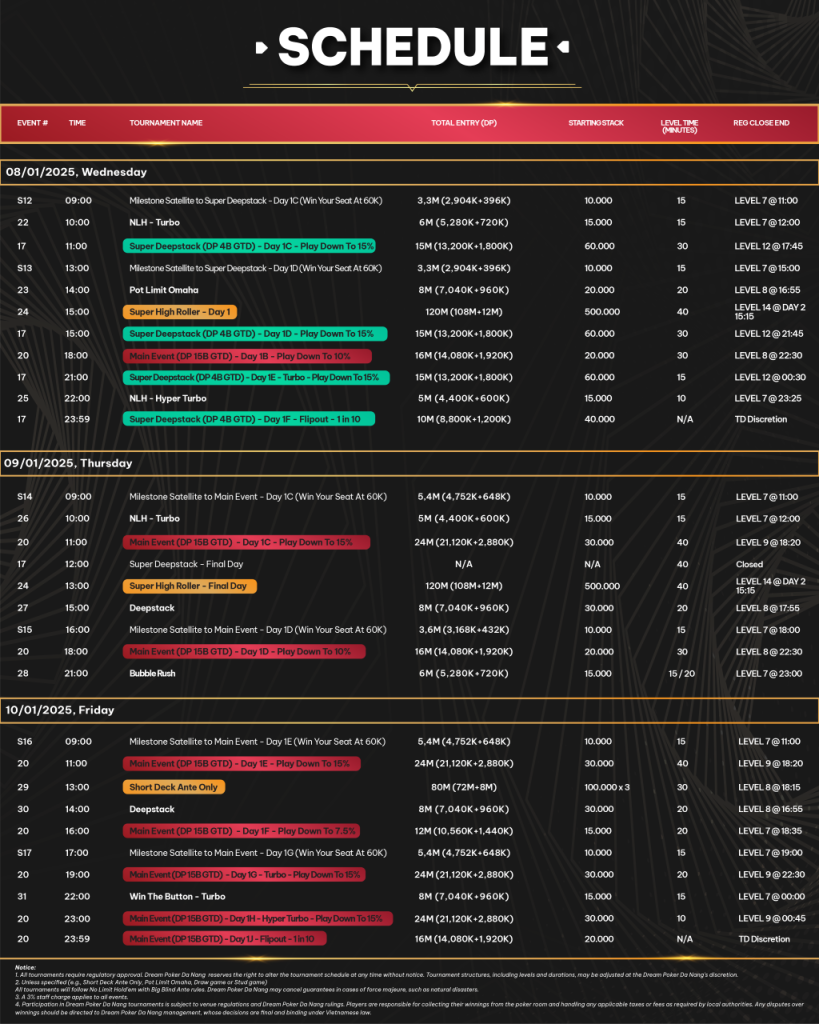The width and height of the screenshot is (819, 1024).
Task: Click event number 29
Action: pos(23,788)
